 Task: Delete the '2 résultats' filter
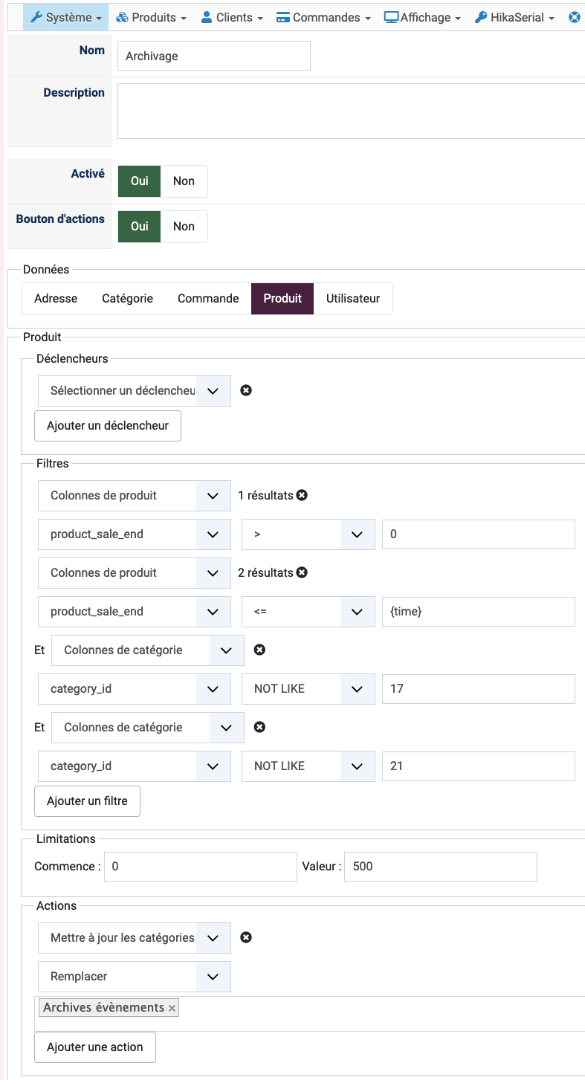tap(302, 572)
